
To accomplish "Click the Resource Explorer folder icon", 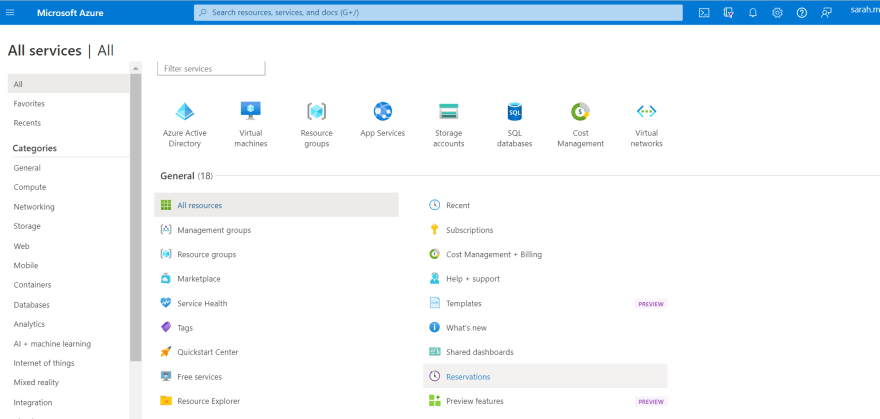I will pos(166,400).
